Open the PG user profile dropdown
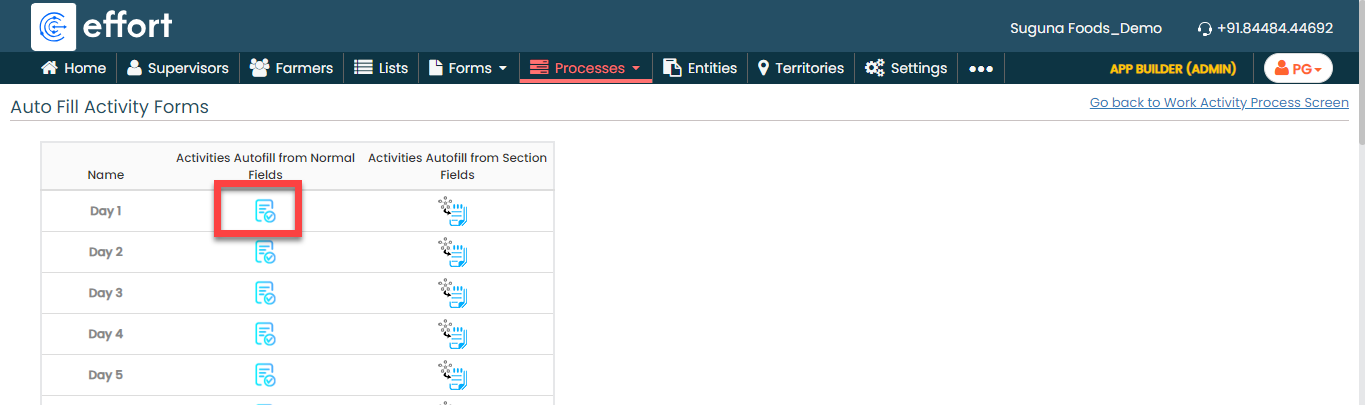 1298,68
